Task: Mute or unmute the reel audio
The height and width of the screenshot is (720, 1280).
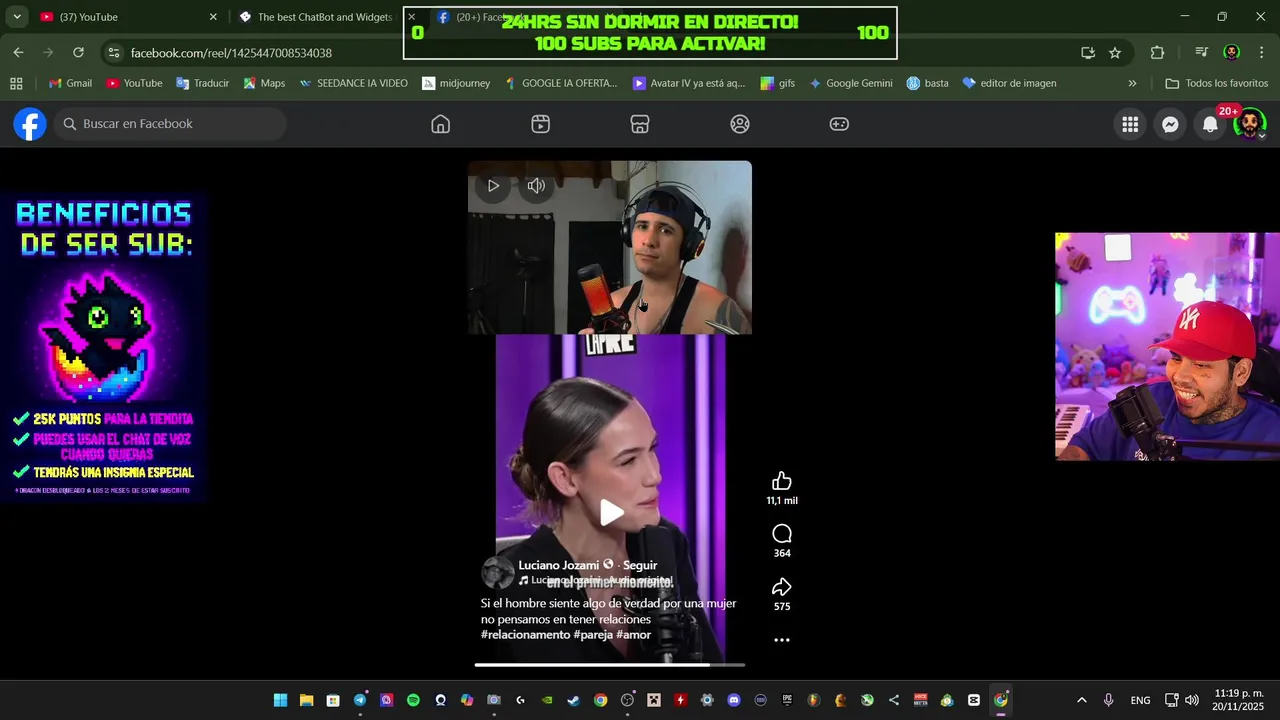Action: click(x=536, y=186)
